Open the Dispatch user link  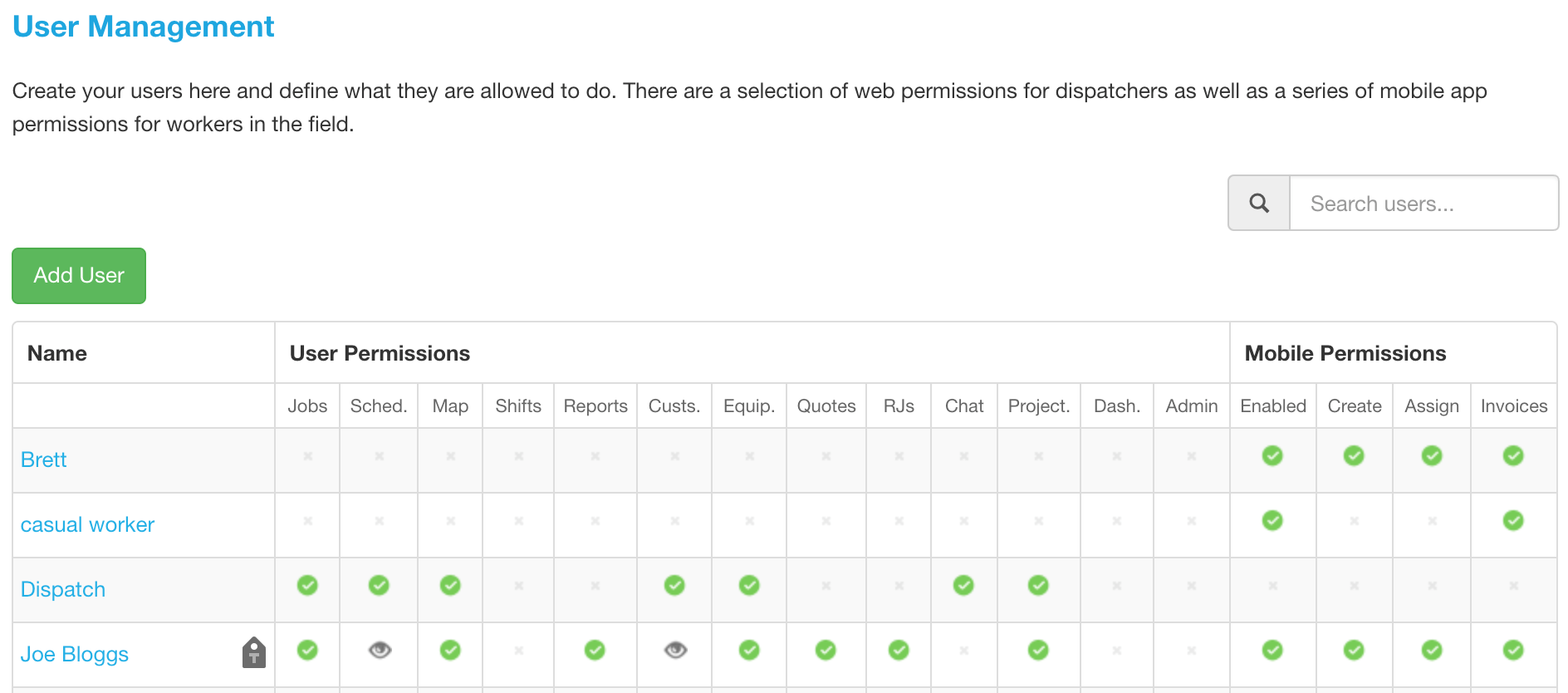63,589
